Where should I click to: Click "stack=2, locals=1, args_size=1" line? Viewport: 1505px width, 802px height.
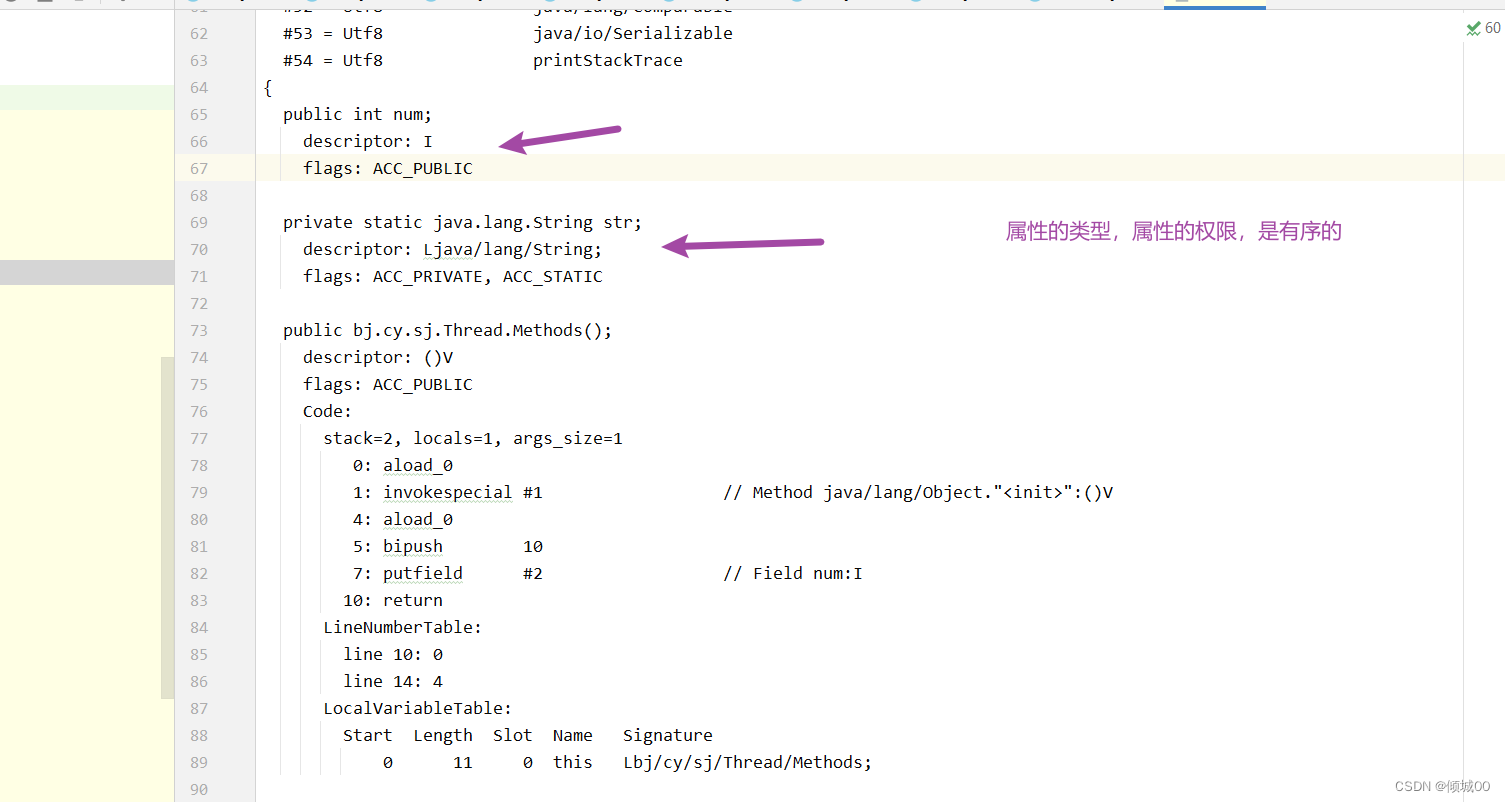[473, 438]
